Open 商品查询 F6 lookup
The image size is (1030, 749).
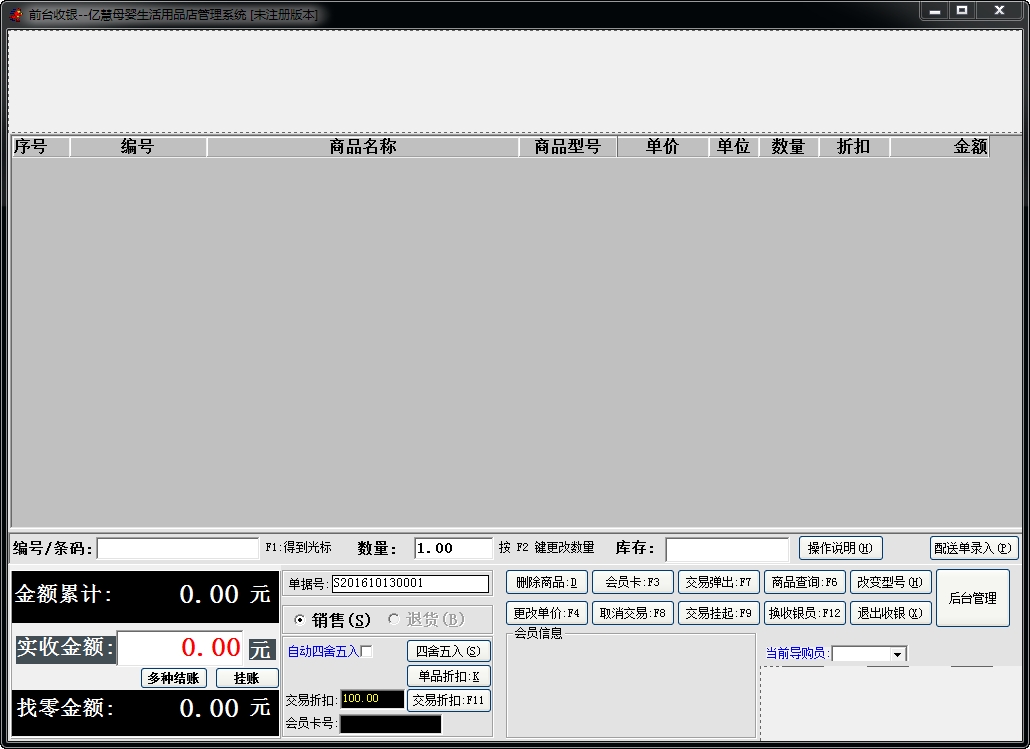coord(804,582)
